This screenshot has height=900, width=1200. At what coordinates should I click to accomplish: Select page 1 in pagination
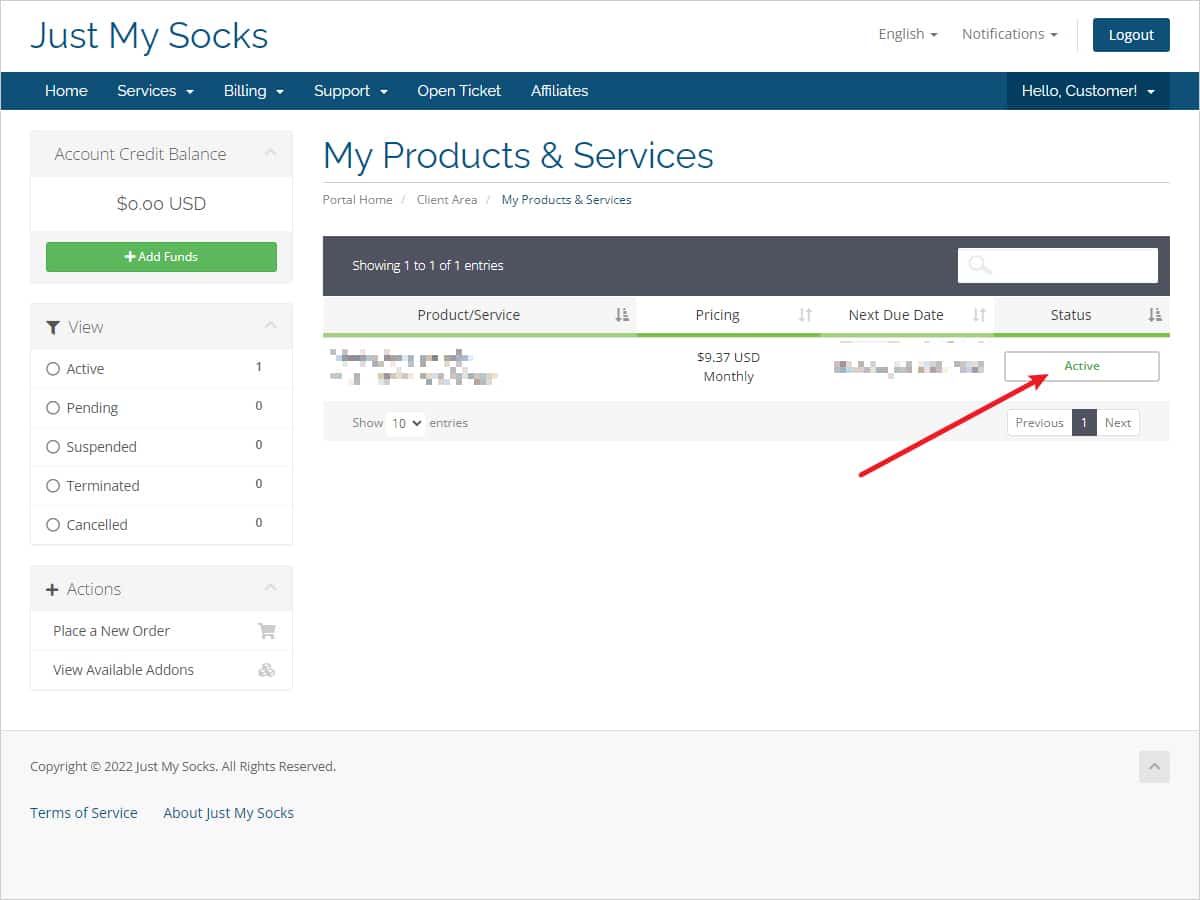click(x=1084, y=423)
